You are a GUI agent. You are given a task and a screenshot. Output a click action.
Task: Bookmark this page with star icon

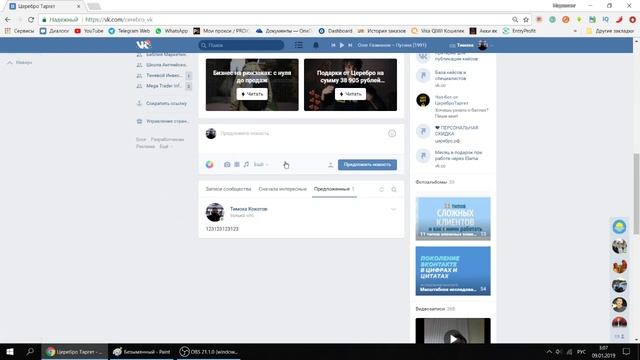coord(526,20)
